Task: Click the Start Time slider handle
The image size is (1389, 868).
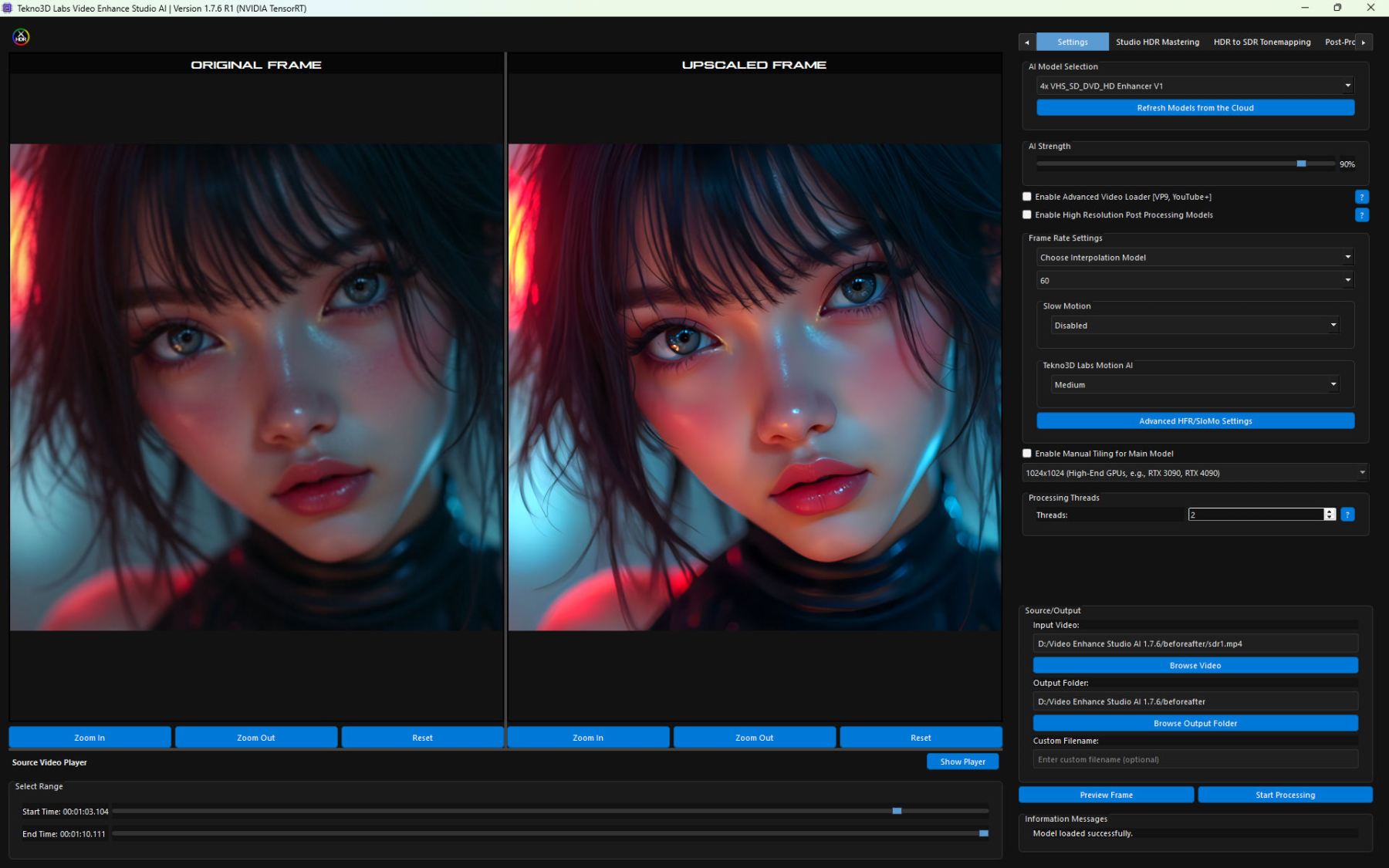Action: [897, 811]
